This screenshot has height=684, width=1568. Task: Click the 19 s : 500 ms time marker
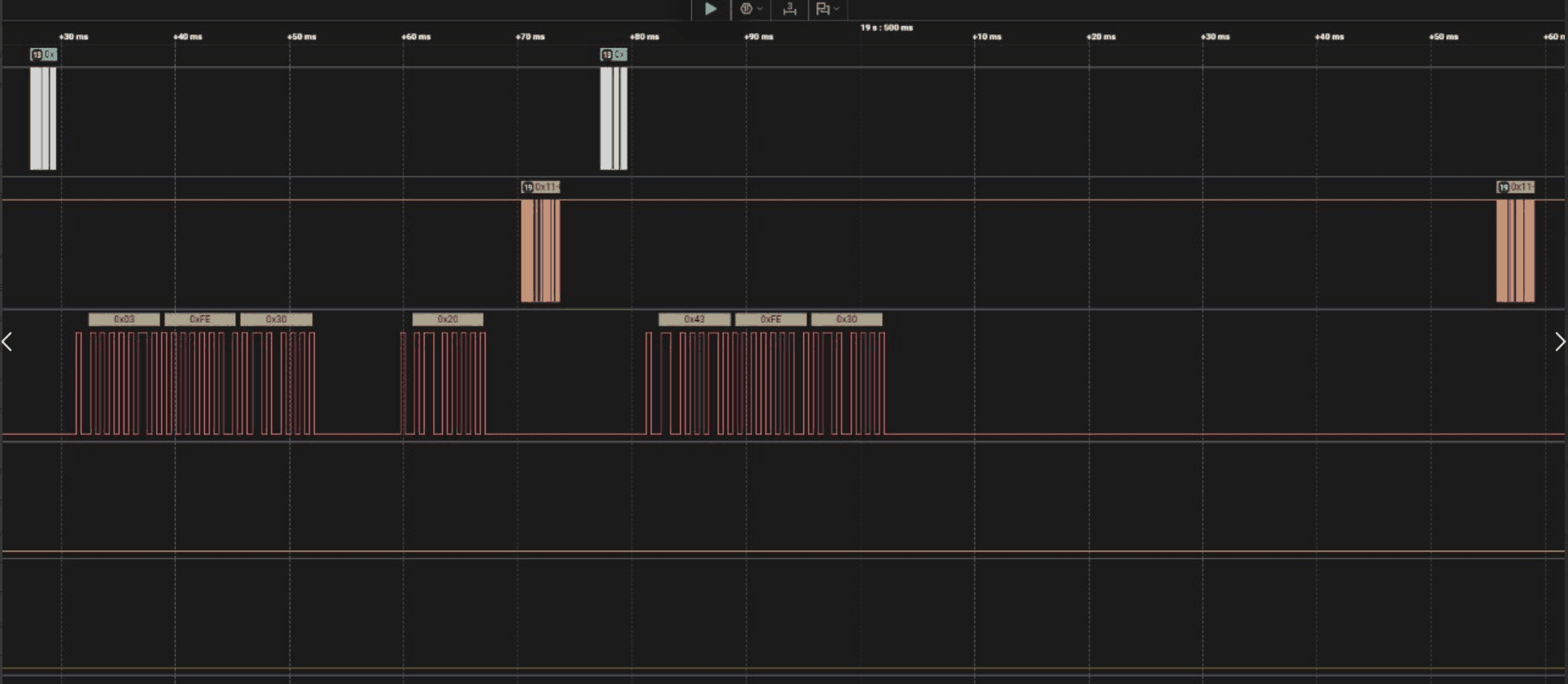(x=887, y=28)
